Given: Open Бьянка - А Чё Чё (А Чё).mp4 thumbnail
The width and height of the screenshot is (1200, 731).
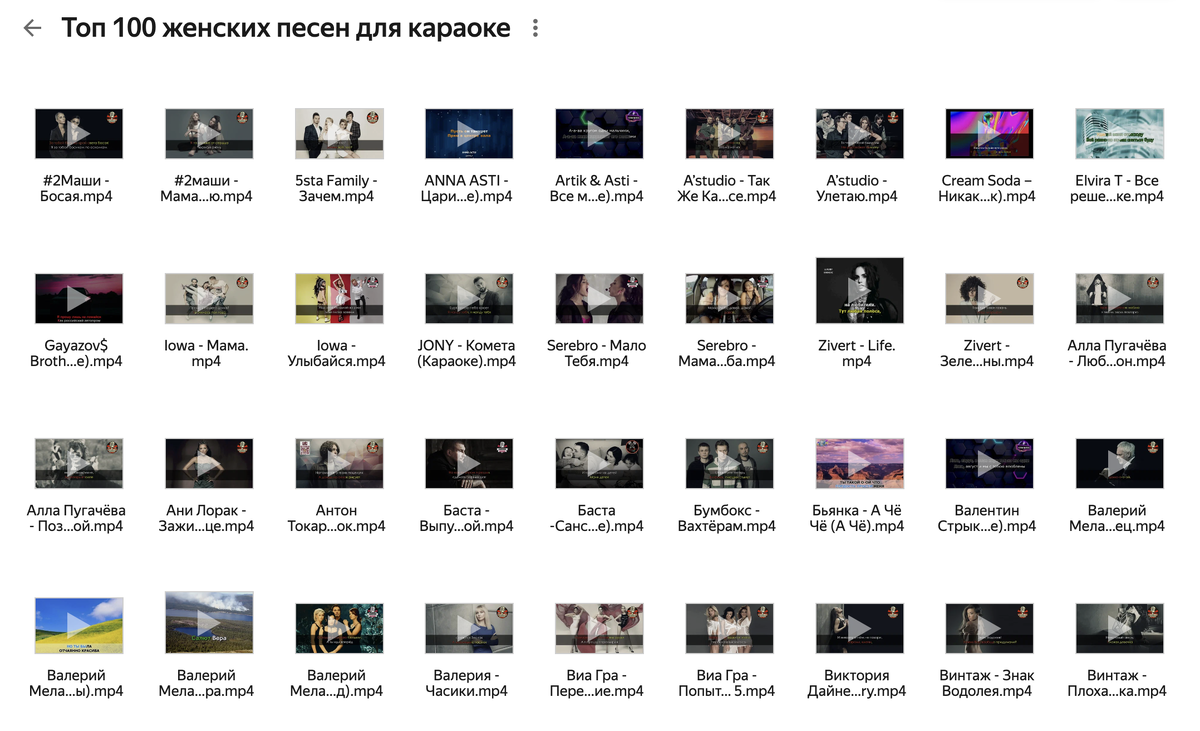Looking at the screenshot, I should point(859,463).
